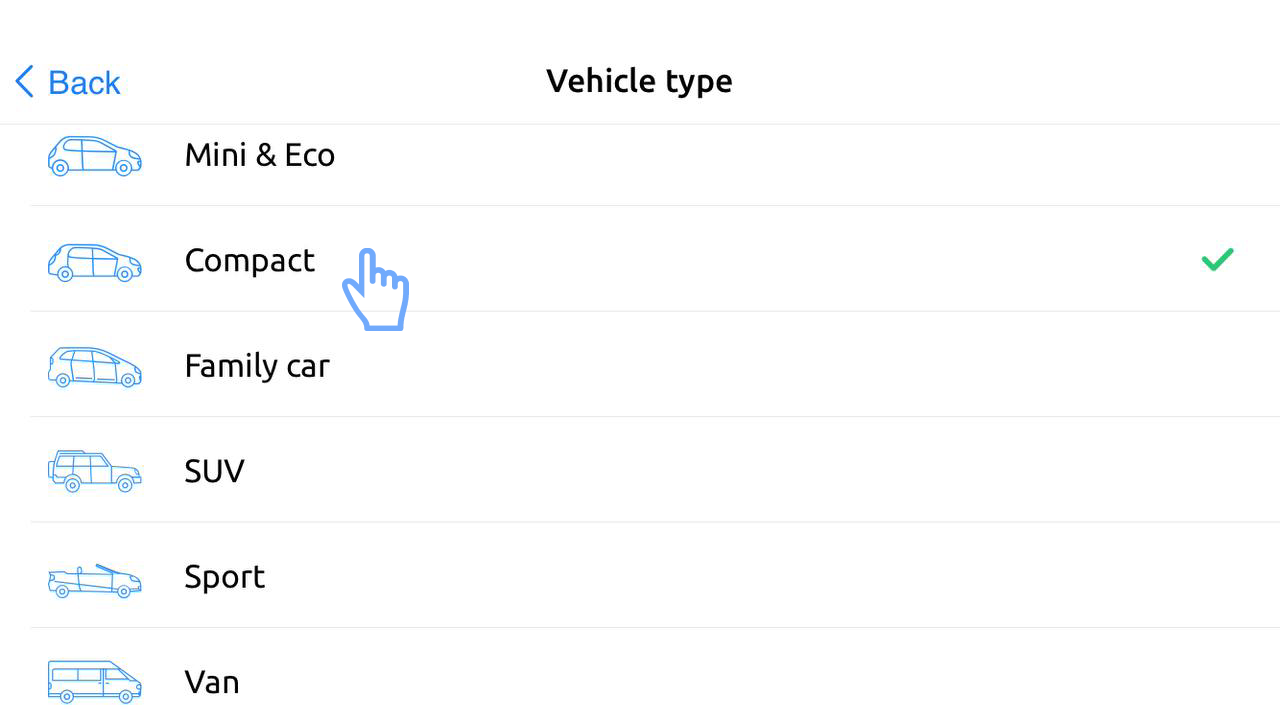Click the Vehicle type title

pyautogui.click(x=639, y=81)
